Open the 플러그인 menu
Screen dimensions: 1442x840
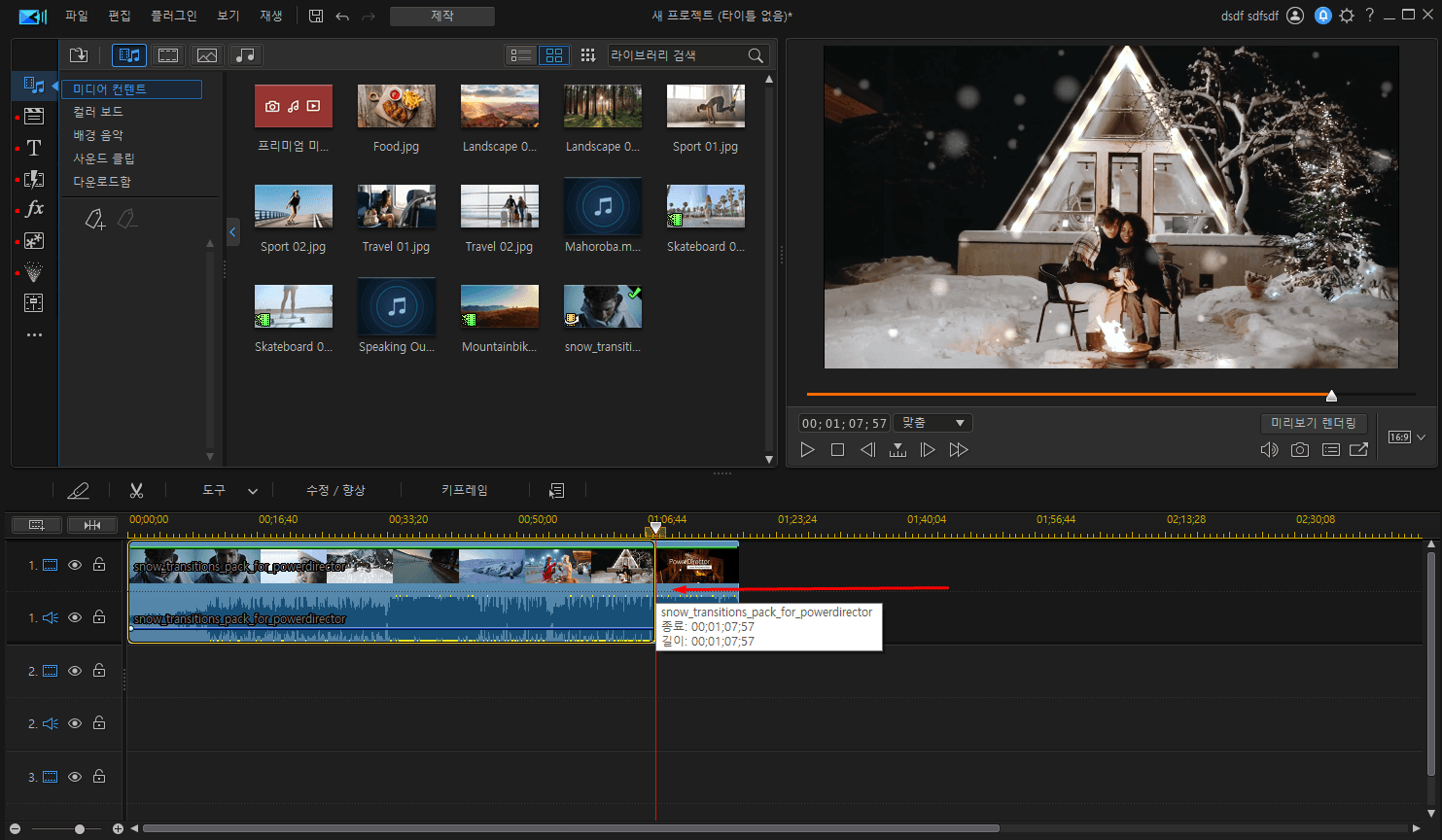(x=174, y=16)
